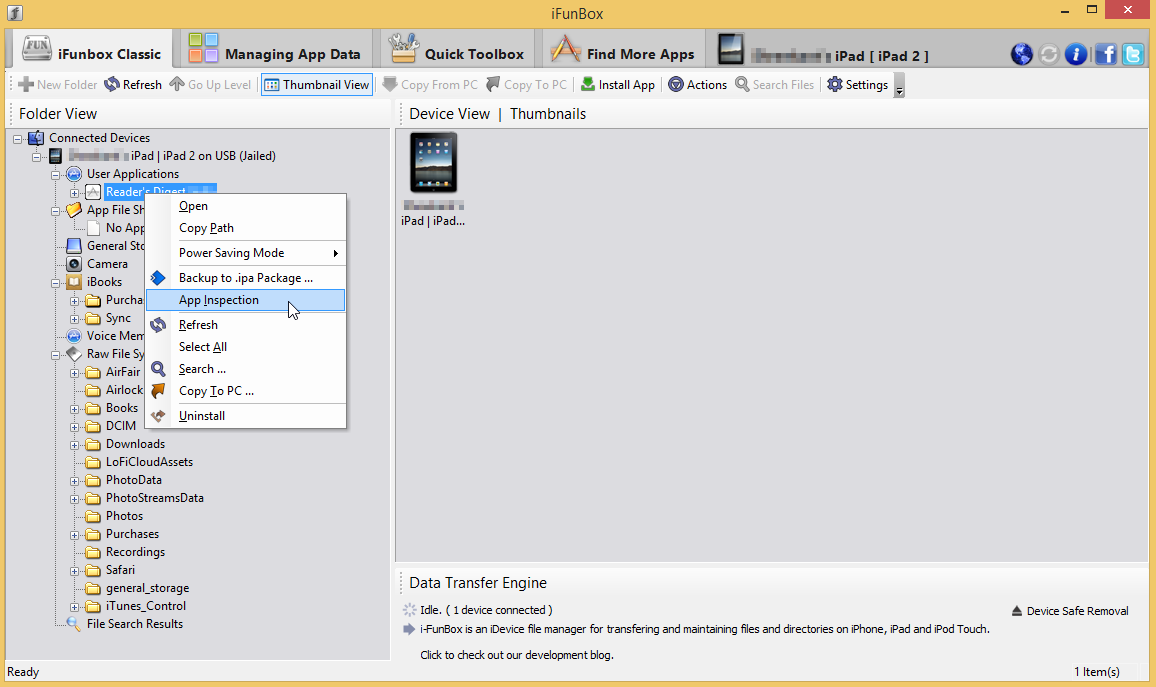Expand the iTunes_Control folder
1156x687 pixels.
(x=74, y=607)
